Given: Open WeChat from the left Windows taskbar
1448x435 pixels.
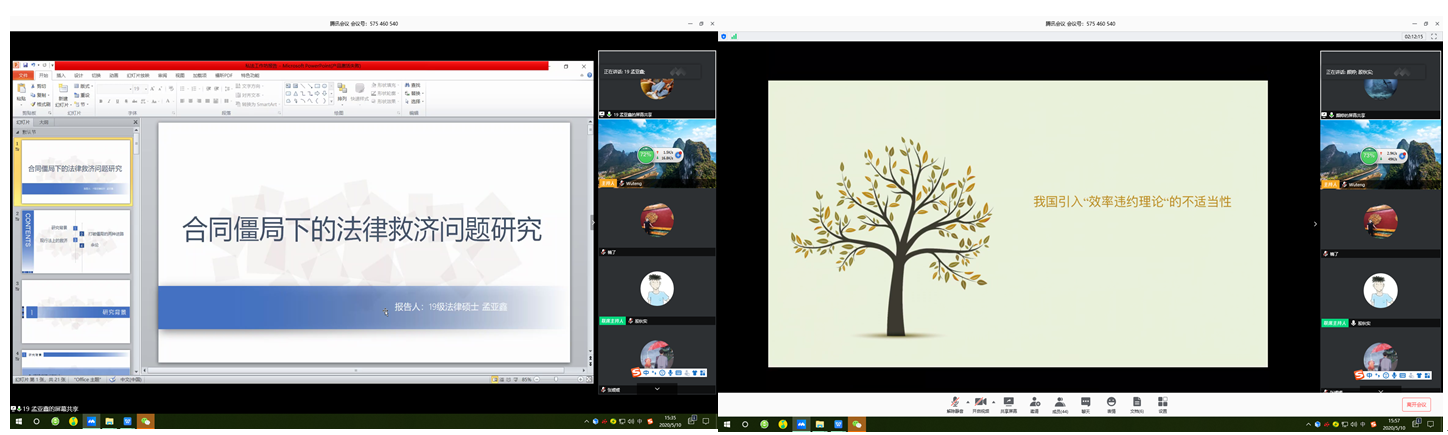Looking at the screenshot, I should [145, 422].
